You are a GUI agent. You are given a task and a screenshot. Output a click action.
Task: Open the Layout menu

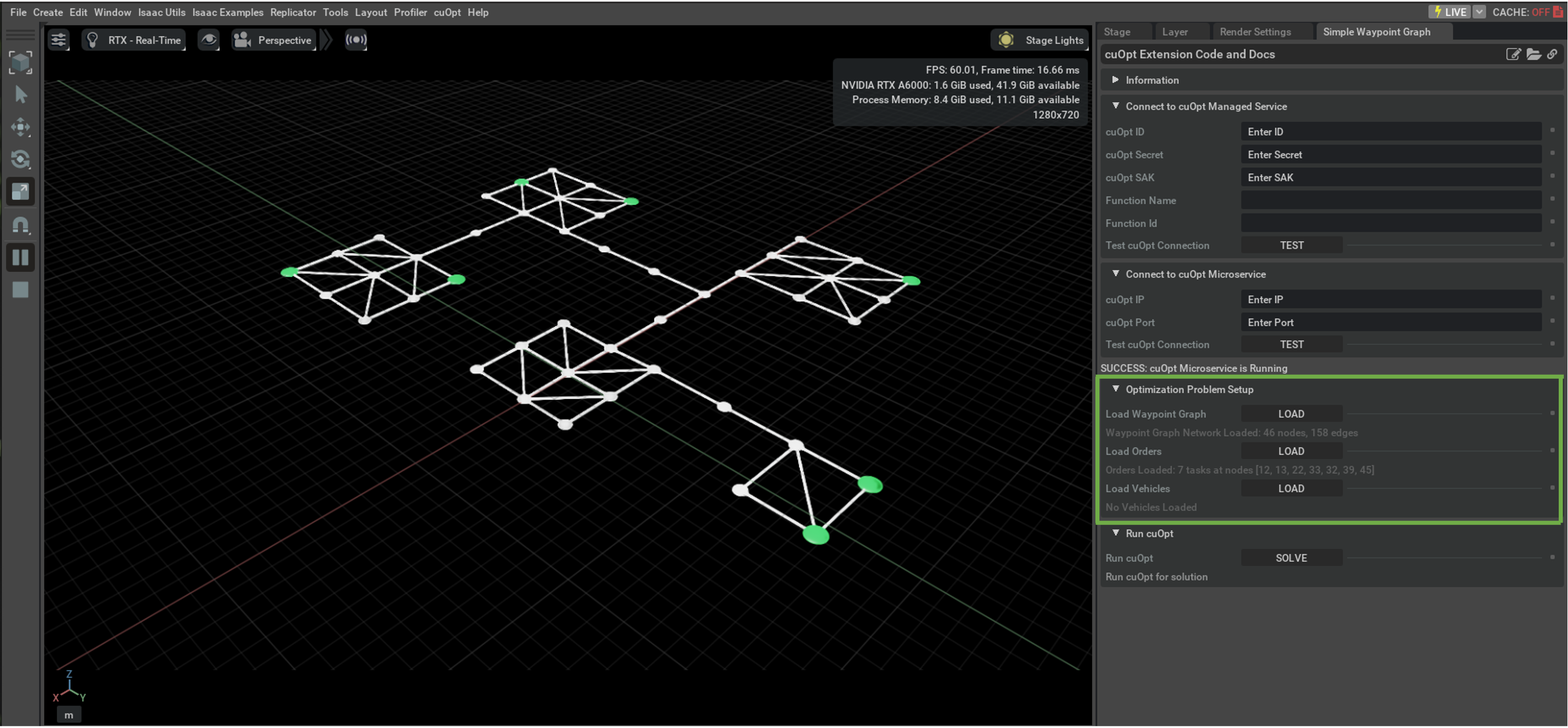click(x=371, y=12)
